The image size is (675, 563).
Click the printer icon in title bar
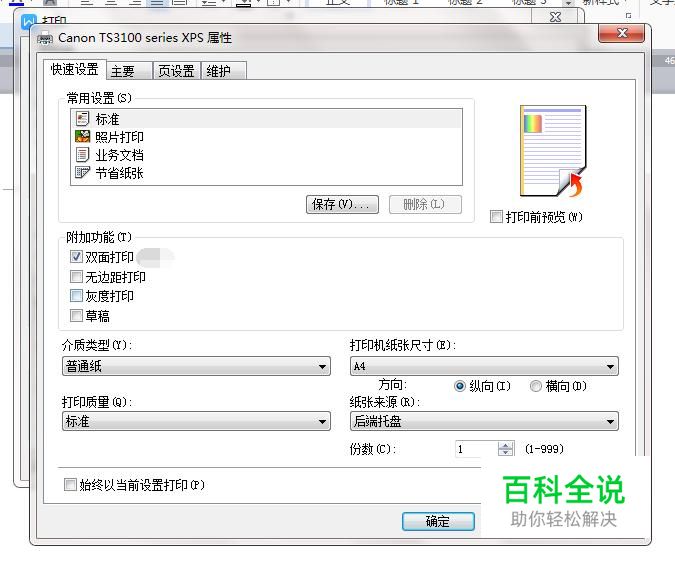[45, 38]
